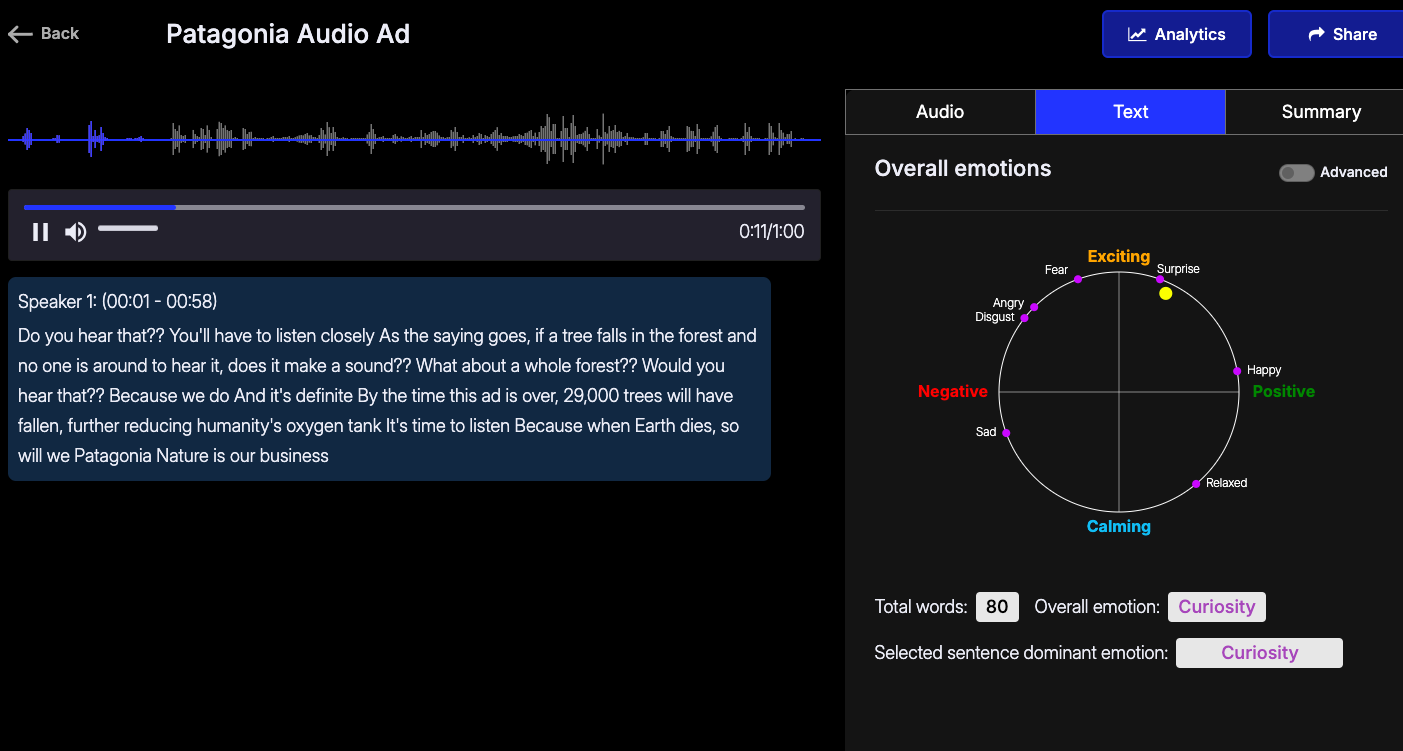
Task: Mute using the speaker volume icon
Action: coord(75,232)
